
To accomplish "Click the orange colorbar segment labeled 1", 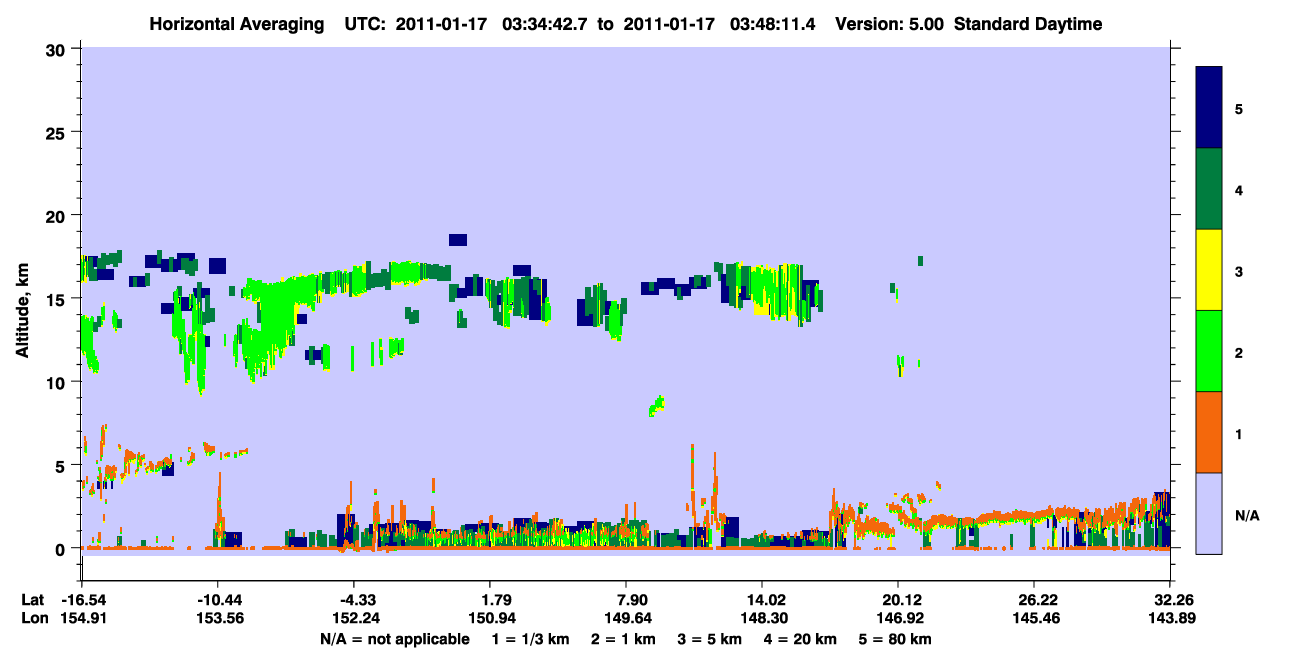I will 1209,432.
